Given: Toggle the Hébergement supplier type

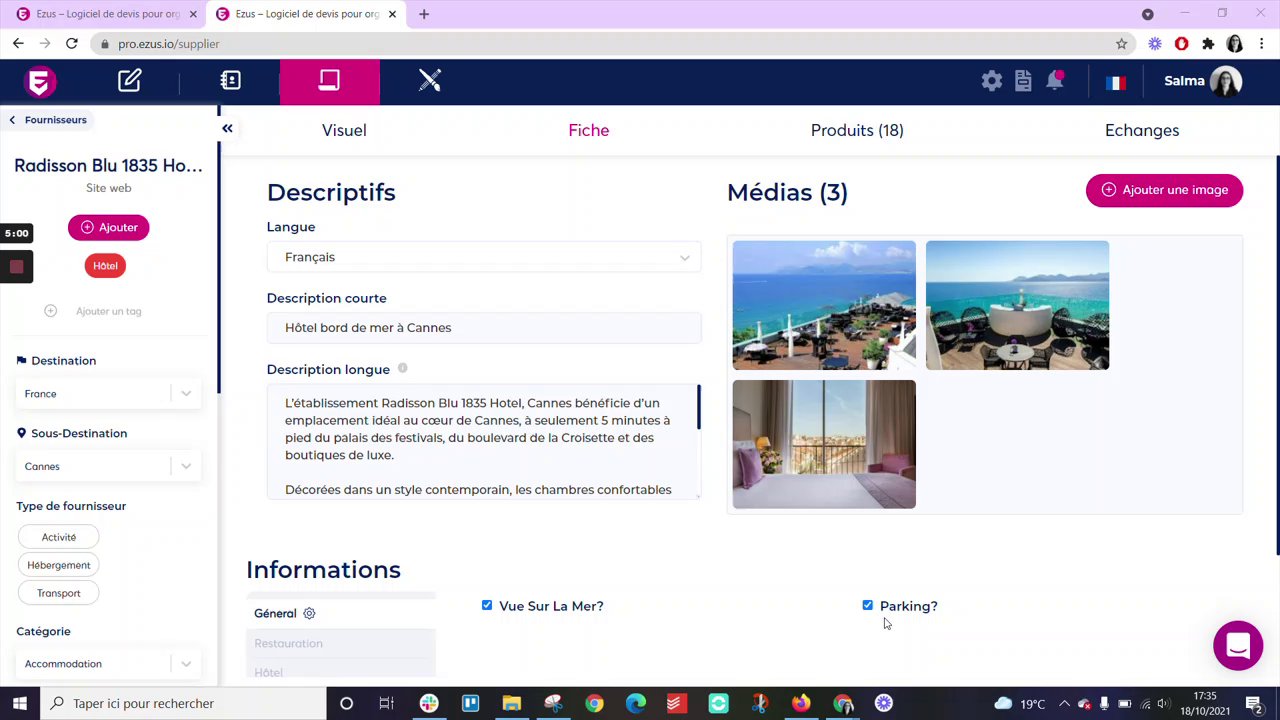Looking at the screenshot, I should pyautogui.click(x=59, y=565).
